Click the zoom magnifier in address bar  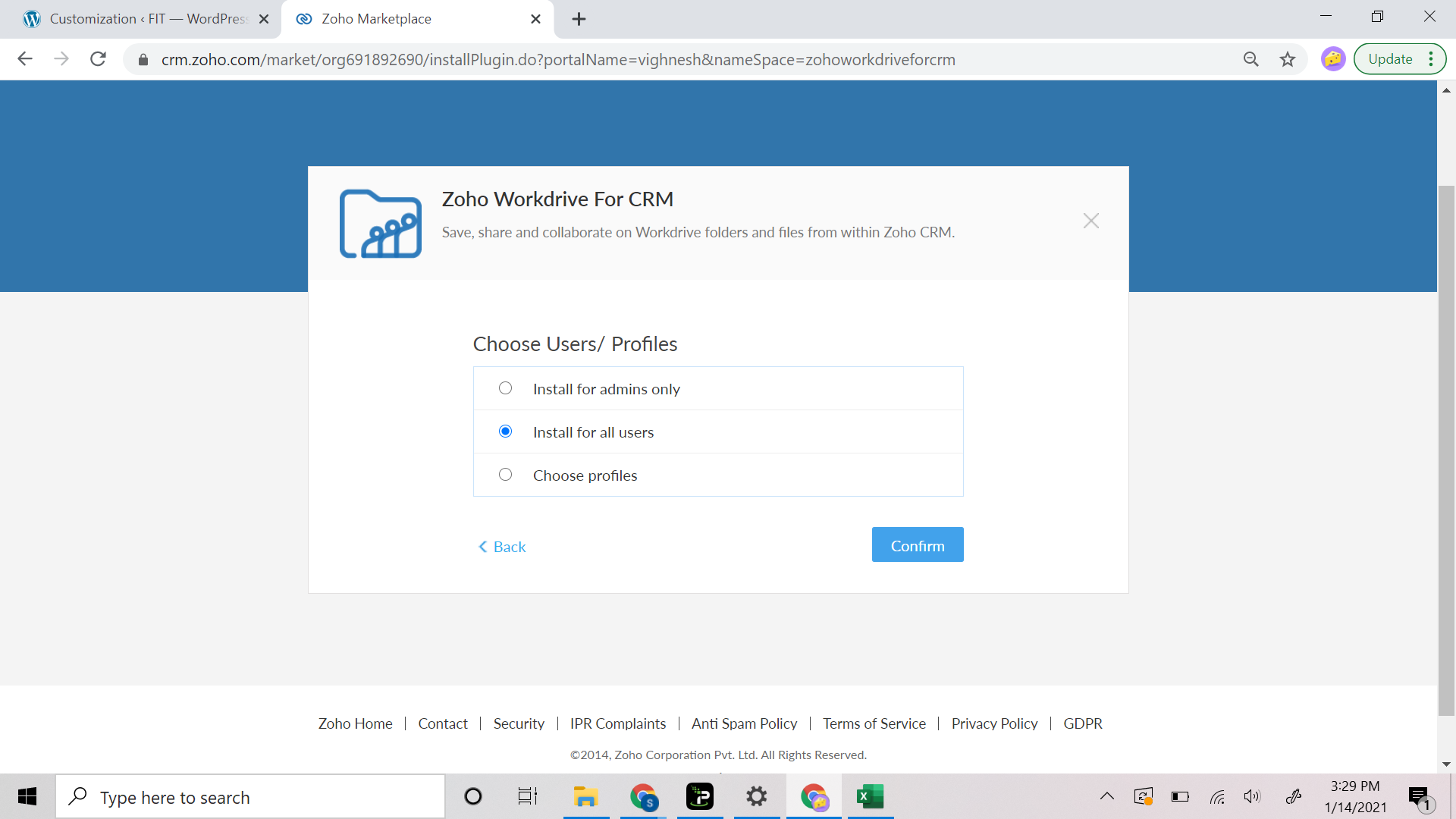[1250, 59]
